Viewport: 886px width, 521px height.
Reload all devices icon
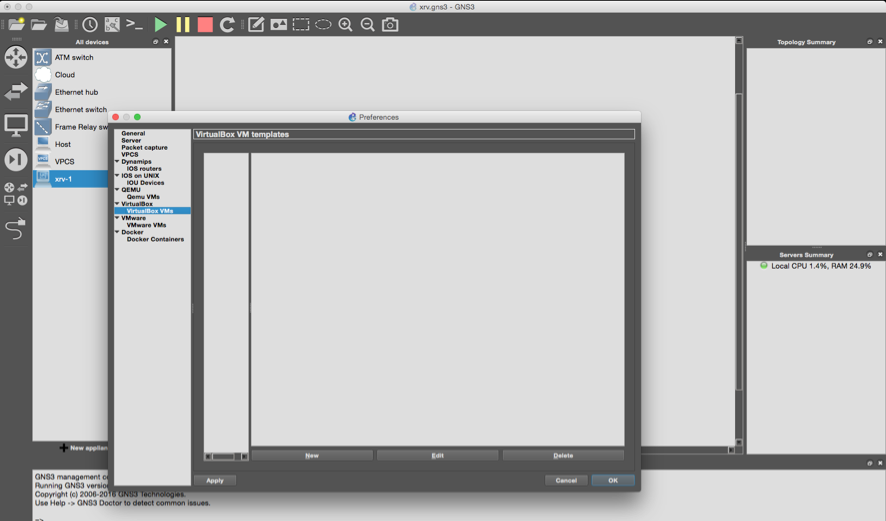tap(227, 24)
